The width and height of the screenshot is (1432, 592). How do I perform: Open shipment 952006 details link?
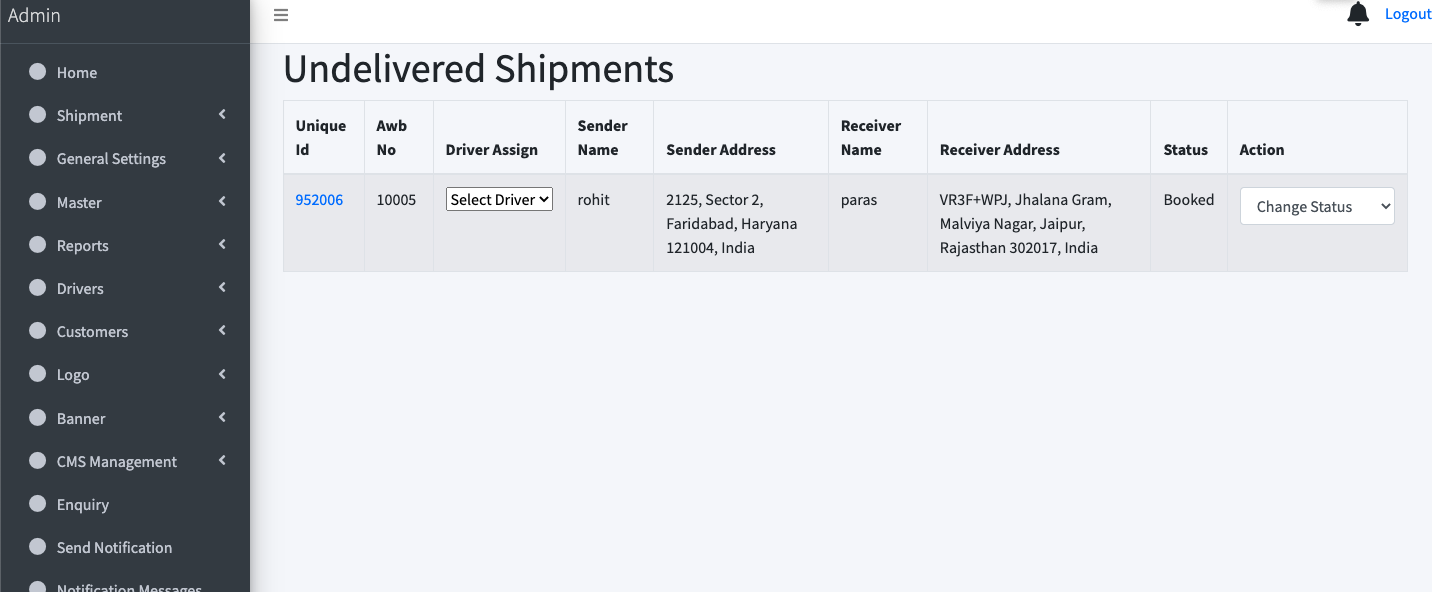tap(318, 199)
